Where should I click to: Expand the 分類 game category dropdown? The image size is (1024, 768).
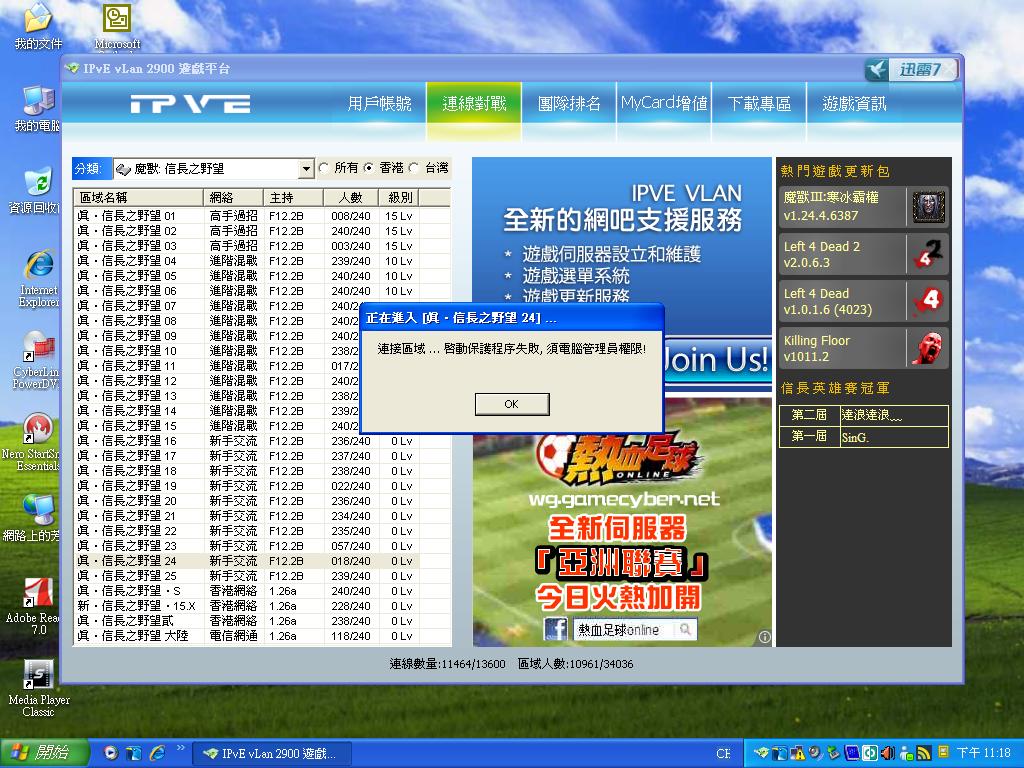pyautogui.click(x=306, y=169)
